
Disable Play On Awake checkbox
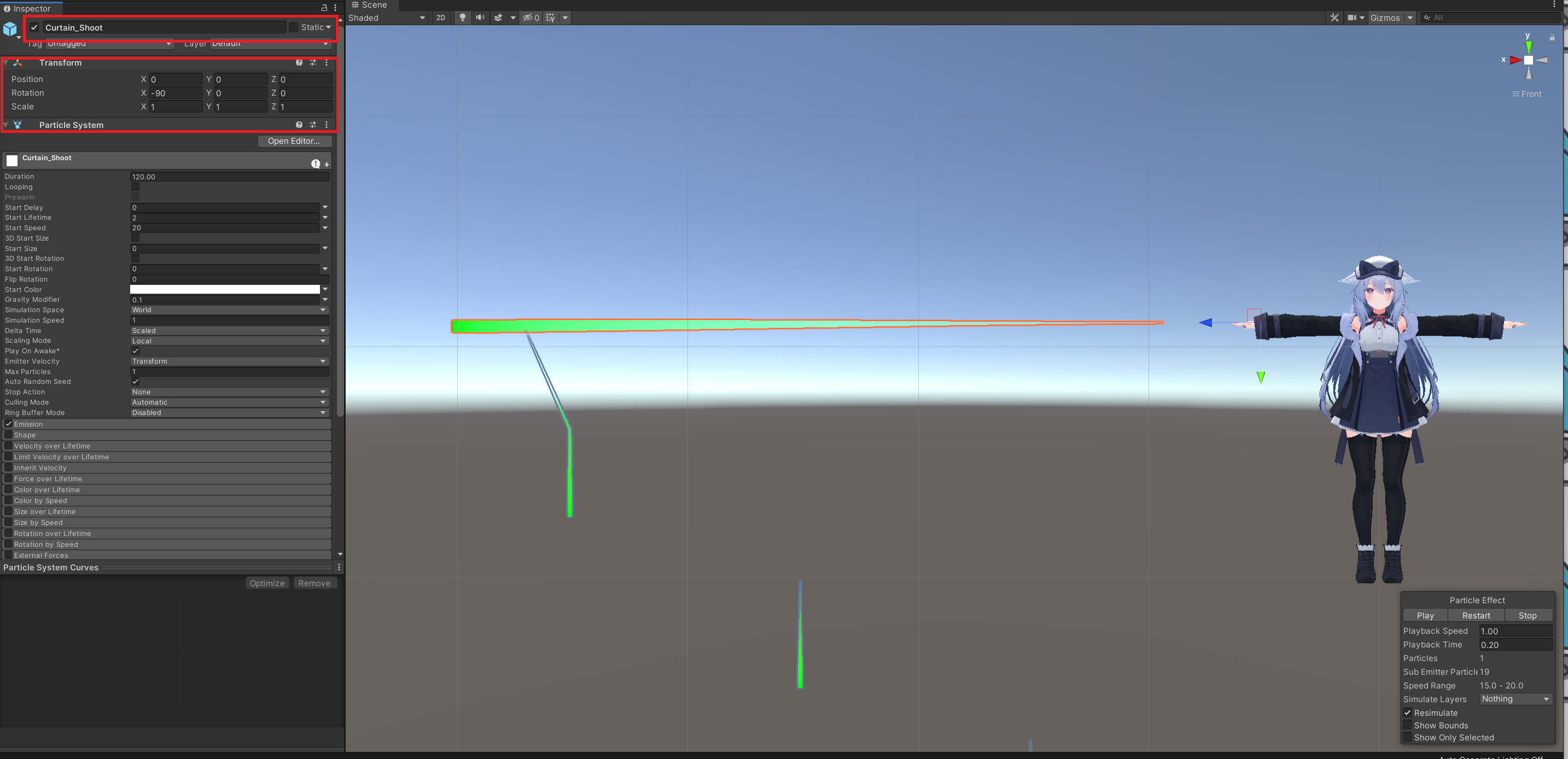(135, 351)
